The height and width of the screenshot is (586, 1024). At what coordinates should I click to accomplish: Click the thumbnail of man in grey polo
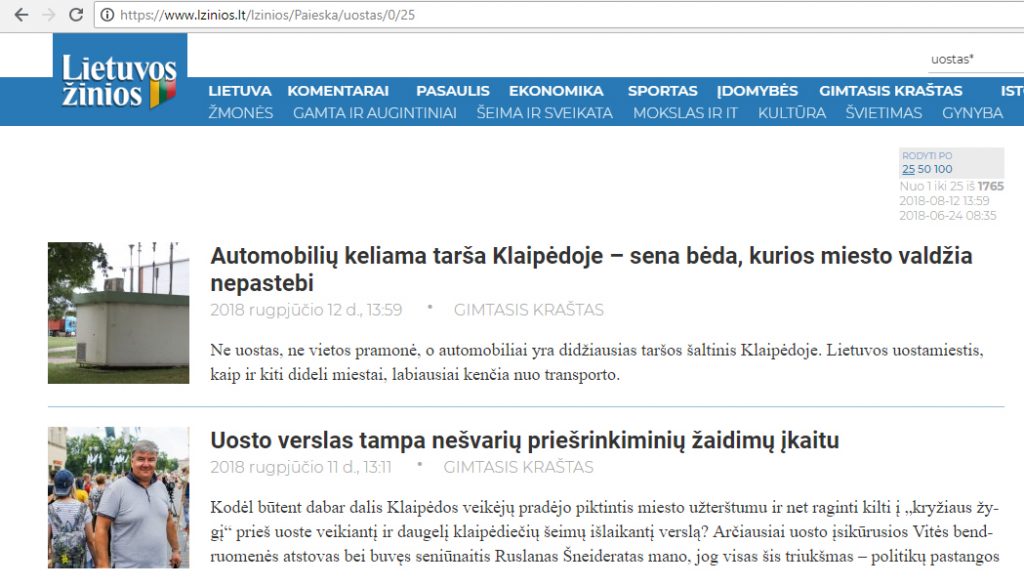pyautogui.click(x=118, y=497)
